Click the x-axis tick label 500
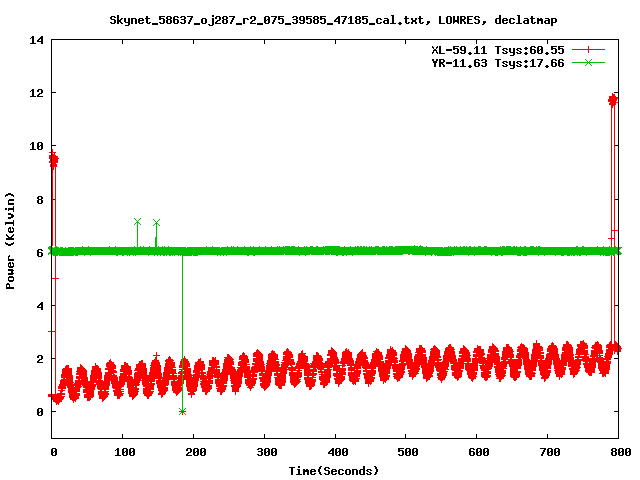 (x=408, y=452)
